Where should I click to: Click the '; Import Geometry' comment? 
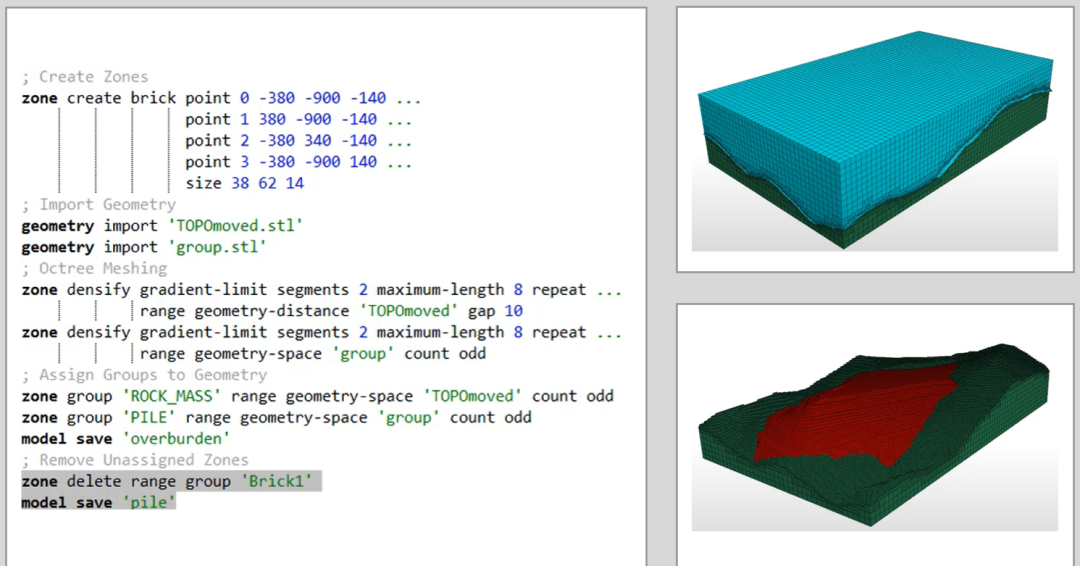[x=98, y=205]
